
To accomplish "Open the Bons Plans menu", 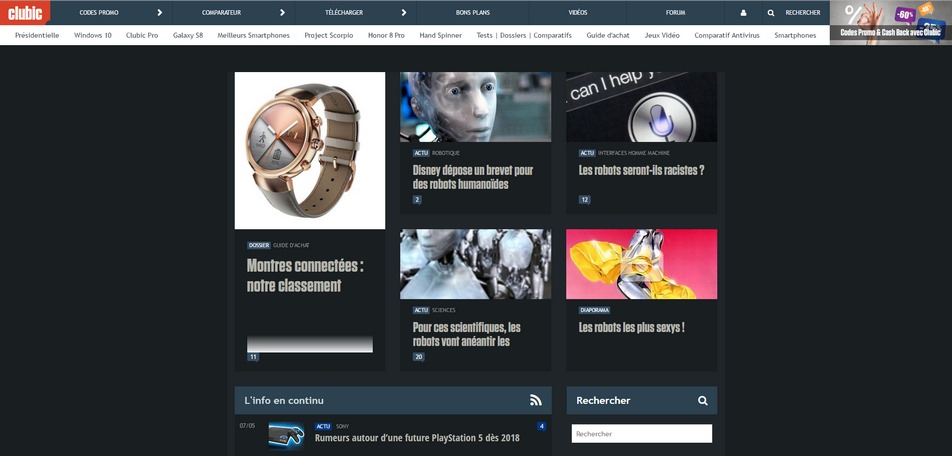I will pos(473,13).
